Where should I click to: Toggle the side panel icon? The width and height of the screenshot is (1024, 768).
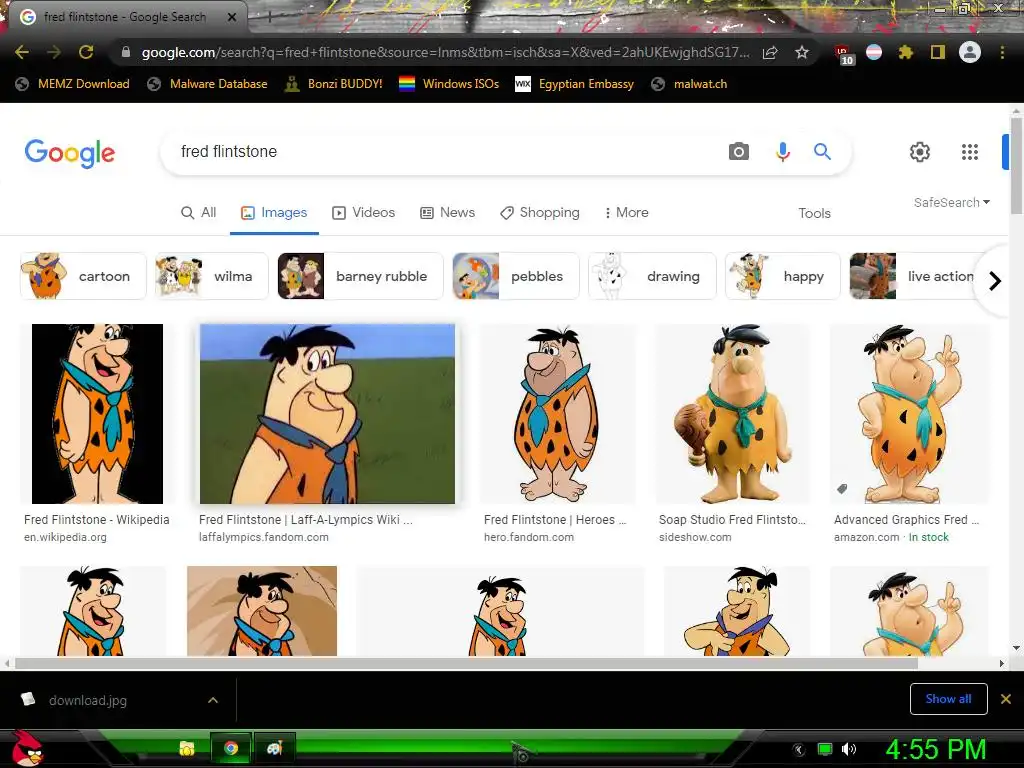[937, 52]
